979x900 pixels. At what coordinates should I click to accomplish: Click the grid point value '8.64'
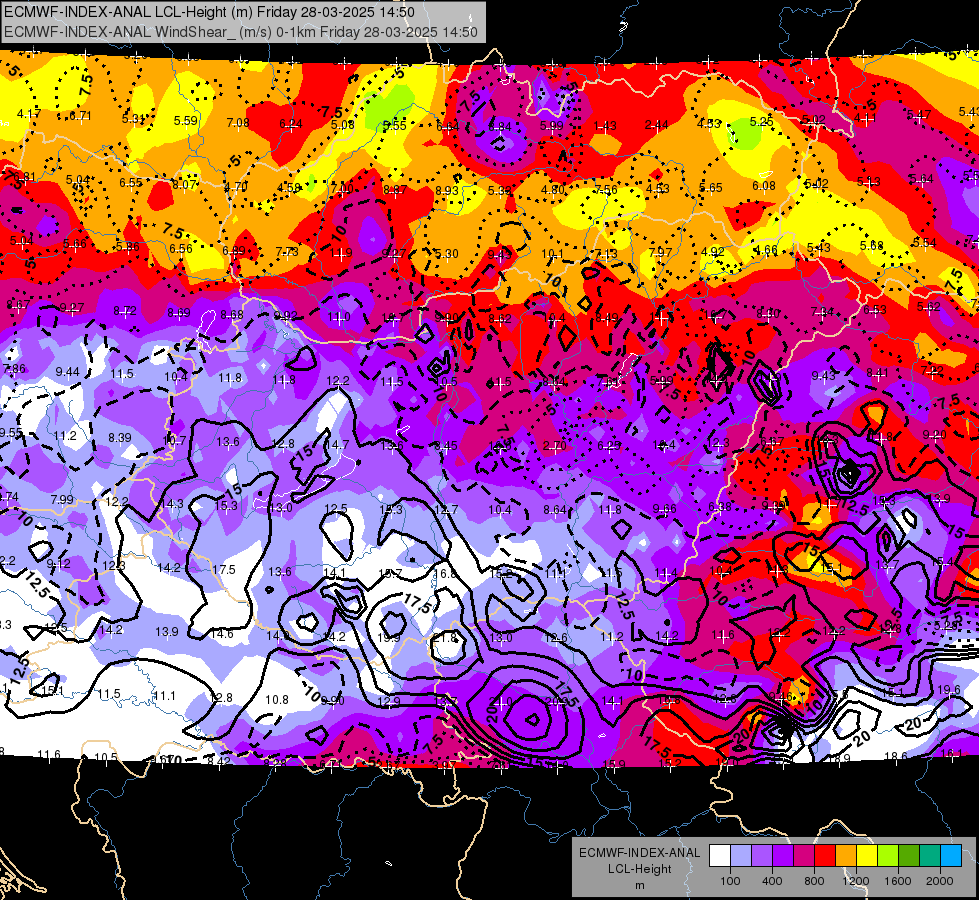[x=554, y=510]
